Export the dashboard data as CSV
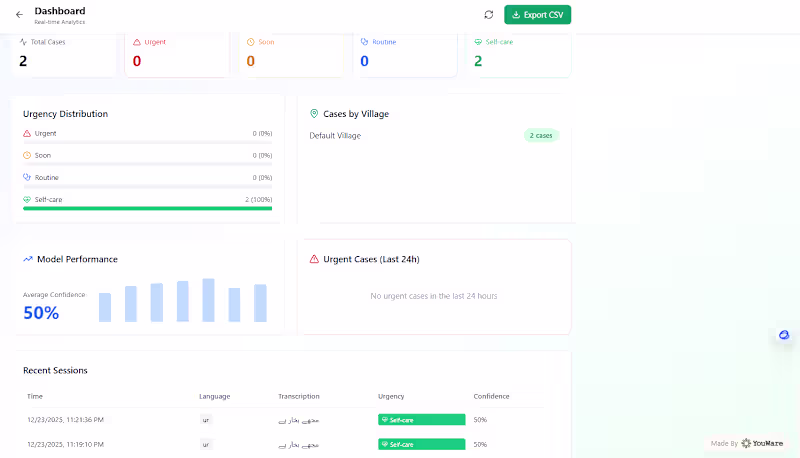 (x=537, y=15)
